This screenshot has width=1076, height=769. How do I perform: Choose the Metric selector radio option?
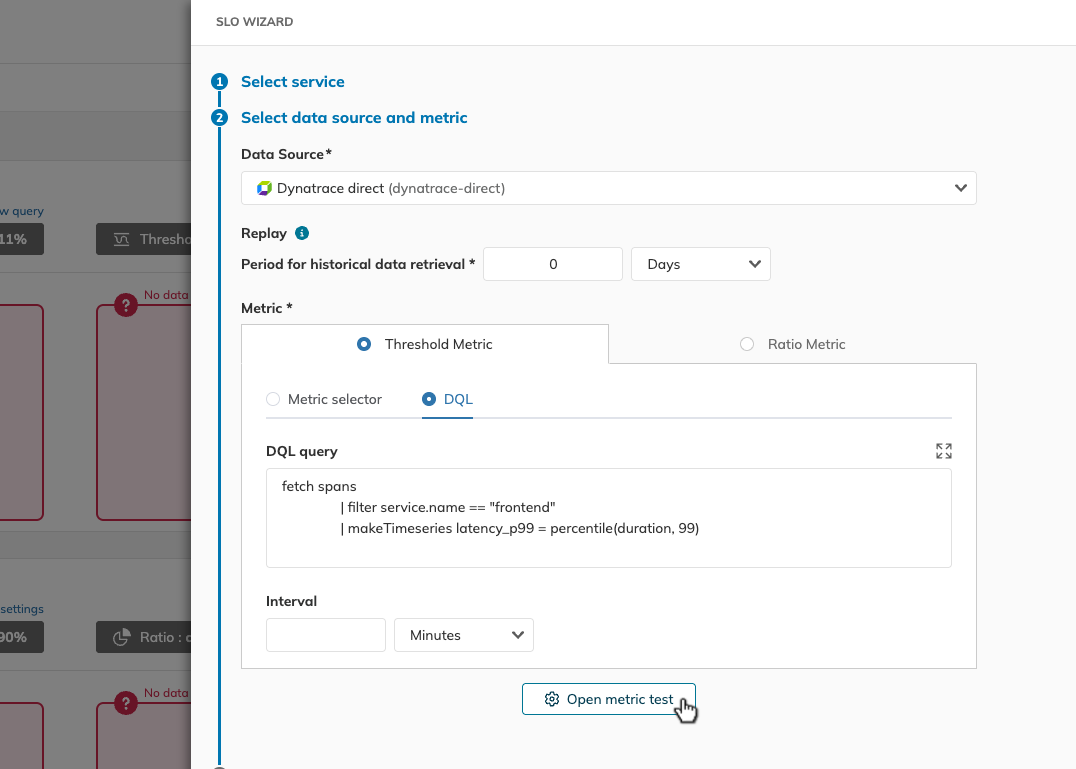click(273, 399)
